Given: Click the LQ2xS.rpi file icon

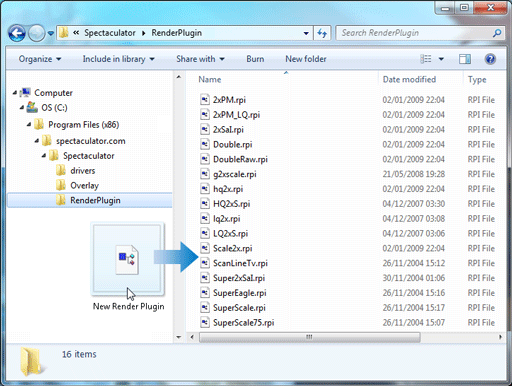Looking at the screenshot, I should point(205,233).
